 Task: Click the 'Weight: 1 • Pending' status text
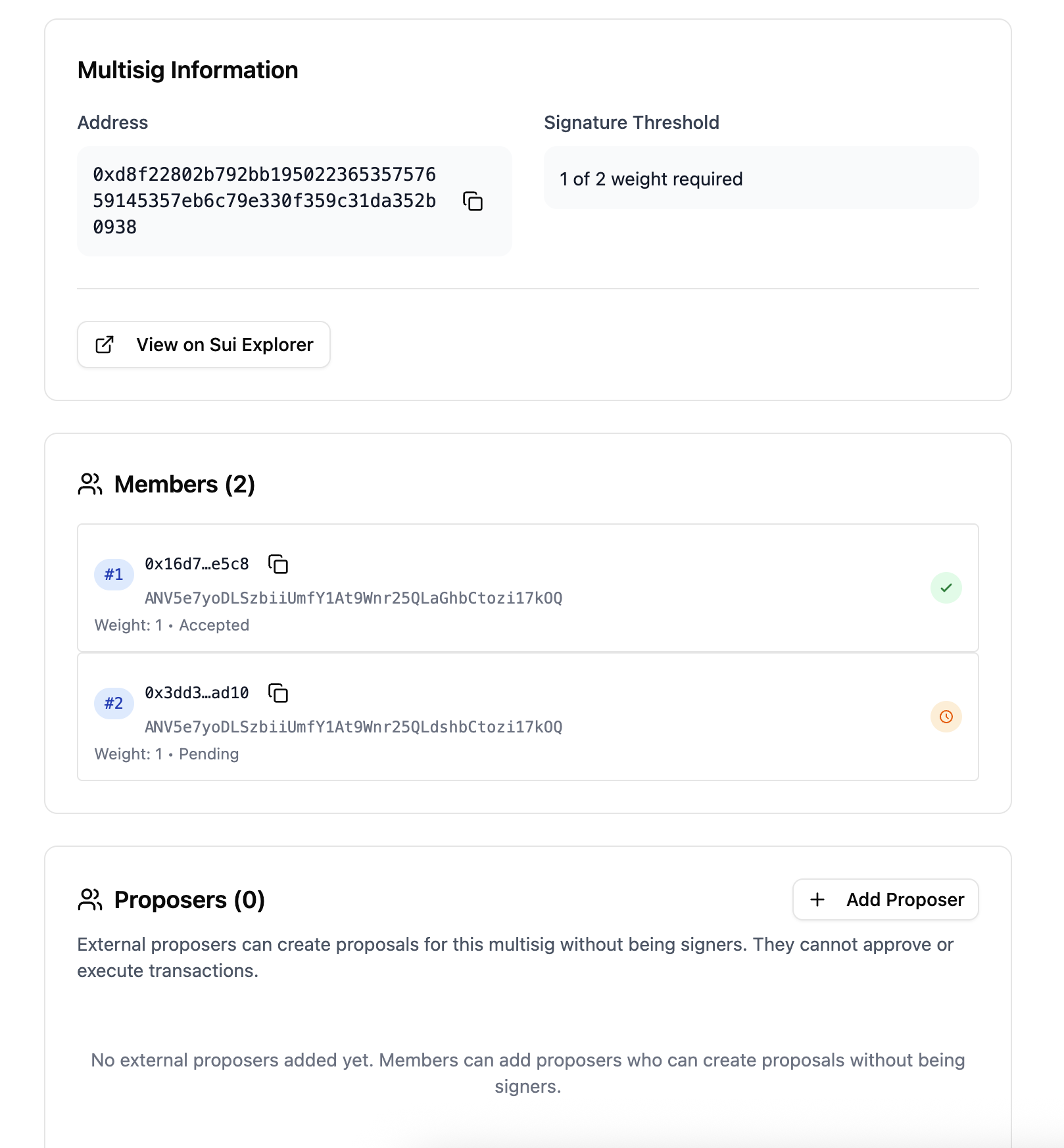click(166, 754)
